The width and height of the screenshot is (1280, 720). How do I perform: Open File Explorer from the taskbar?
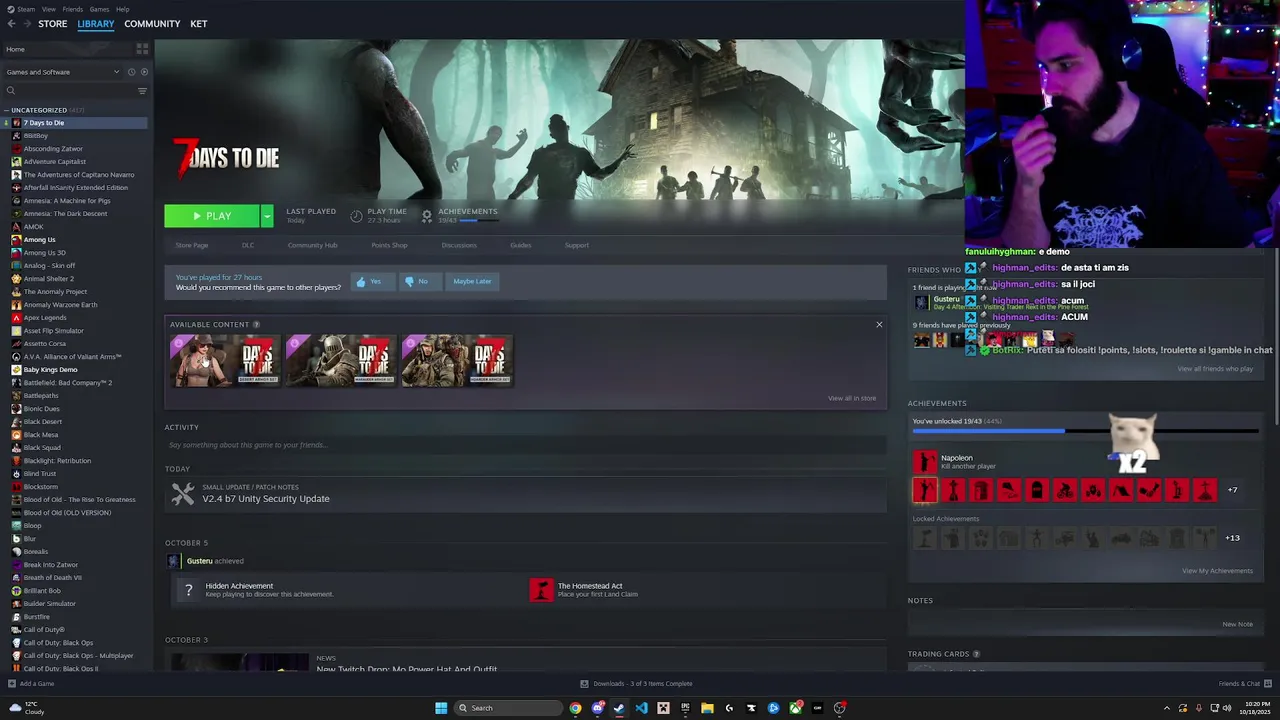coord(707,708)
